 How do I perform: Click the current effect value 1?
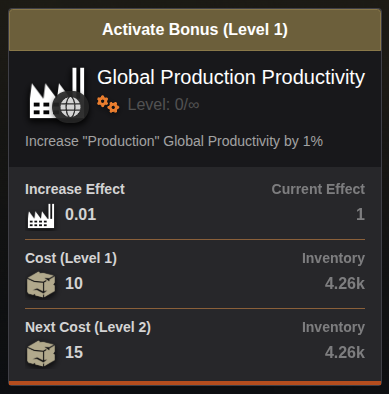pyautogui.click(x=360, y=214)
